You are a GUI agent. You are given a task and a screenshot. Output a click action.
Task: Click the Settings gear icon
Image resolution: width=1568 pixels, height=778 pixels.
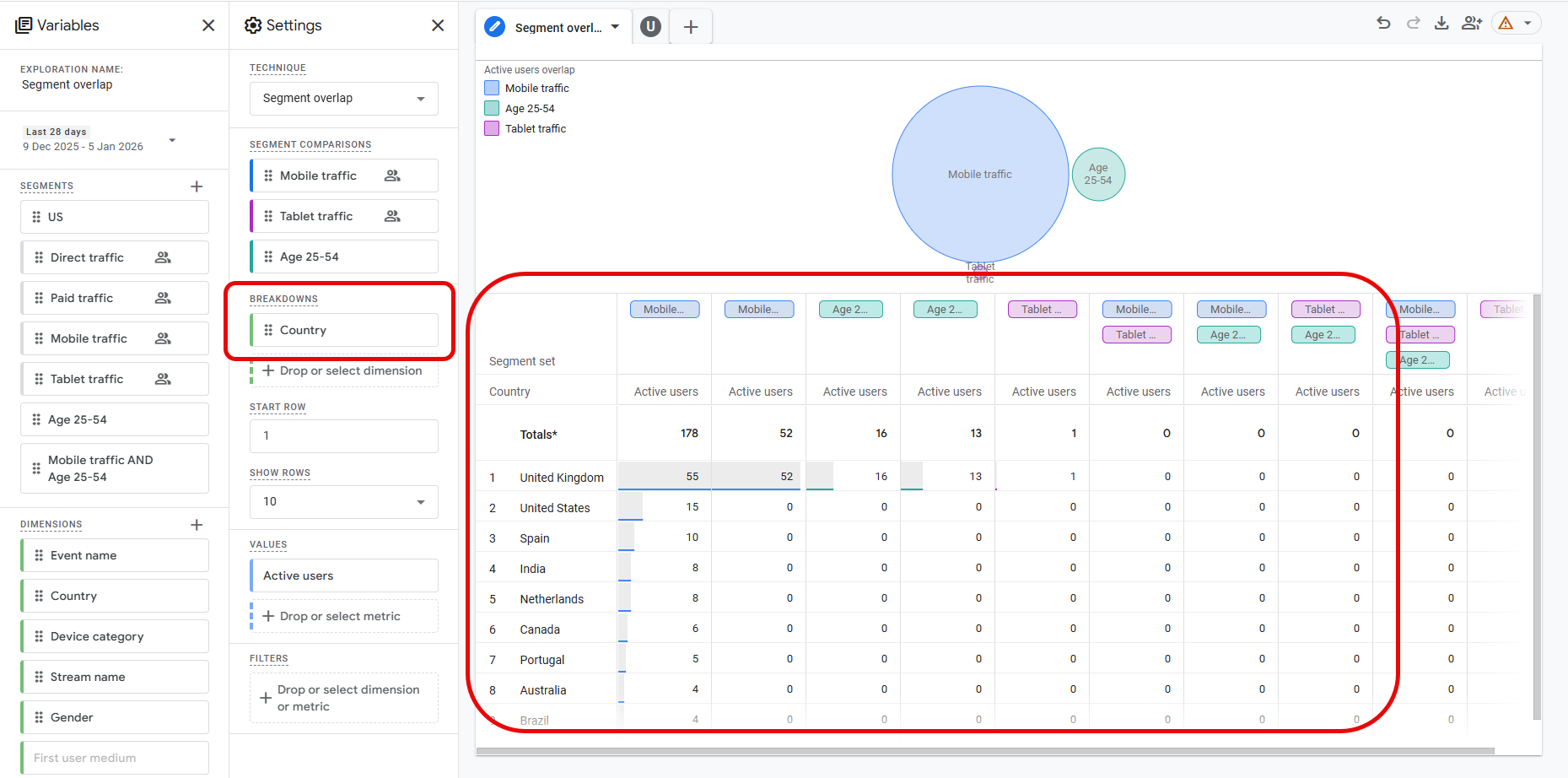click(x=253, y=25)
